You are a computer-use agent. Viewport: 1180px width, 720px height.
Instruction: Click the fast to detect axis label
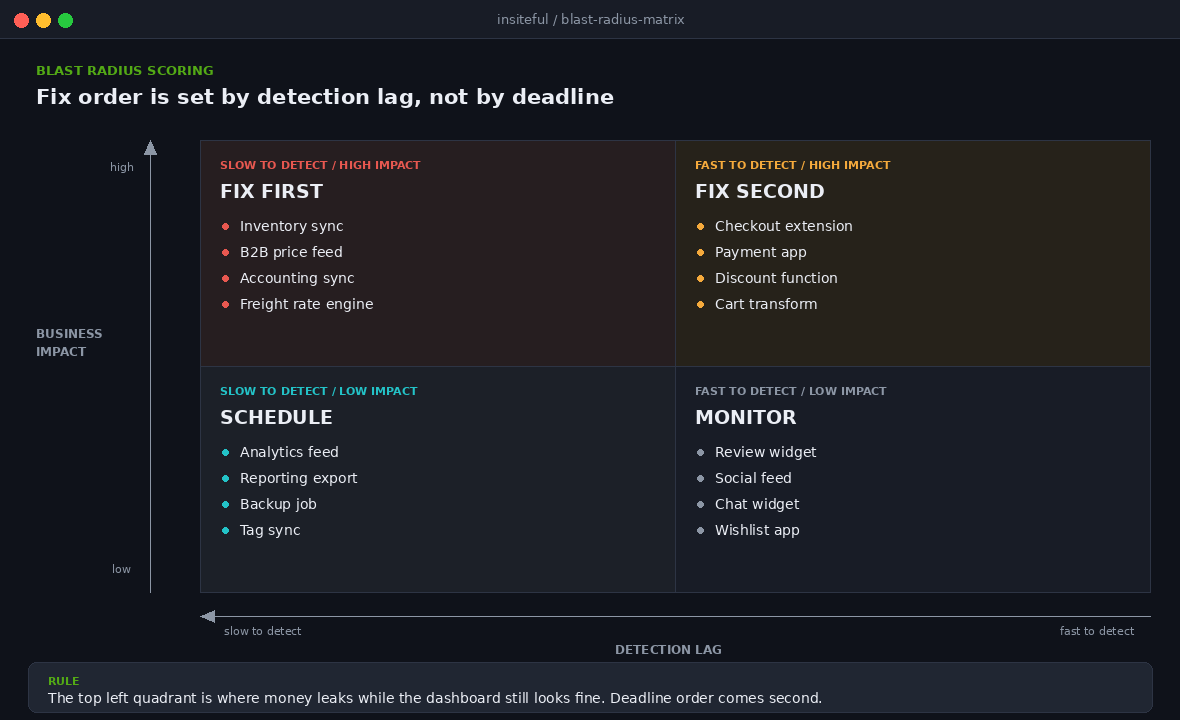1096,630
